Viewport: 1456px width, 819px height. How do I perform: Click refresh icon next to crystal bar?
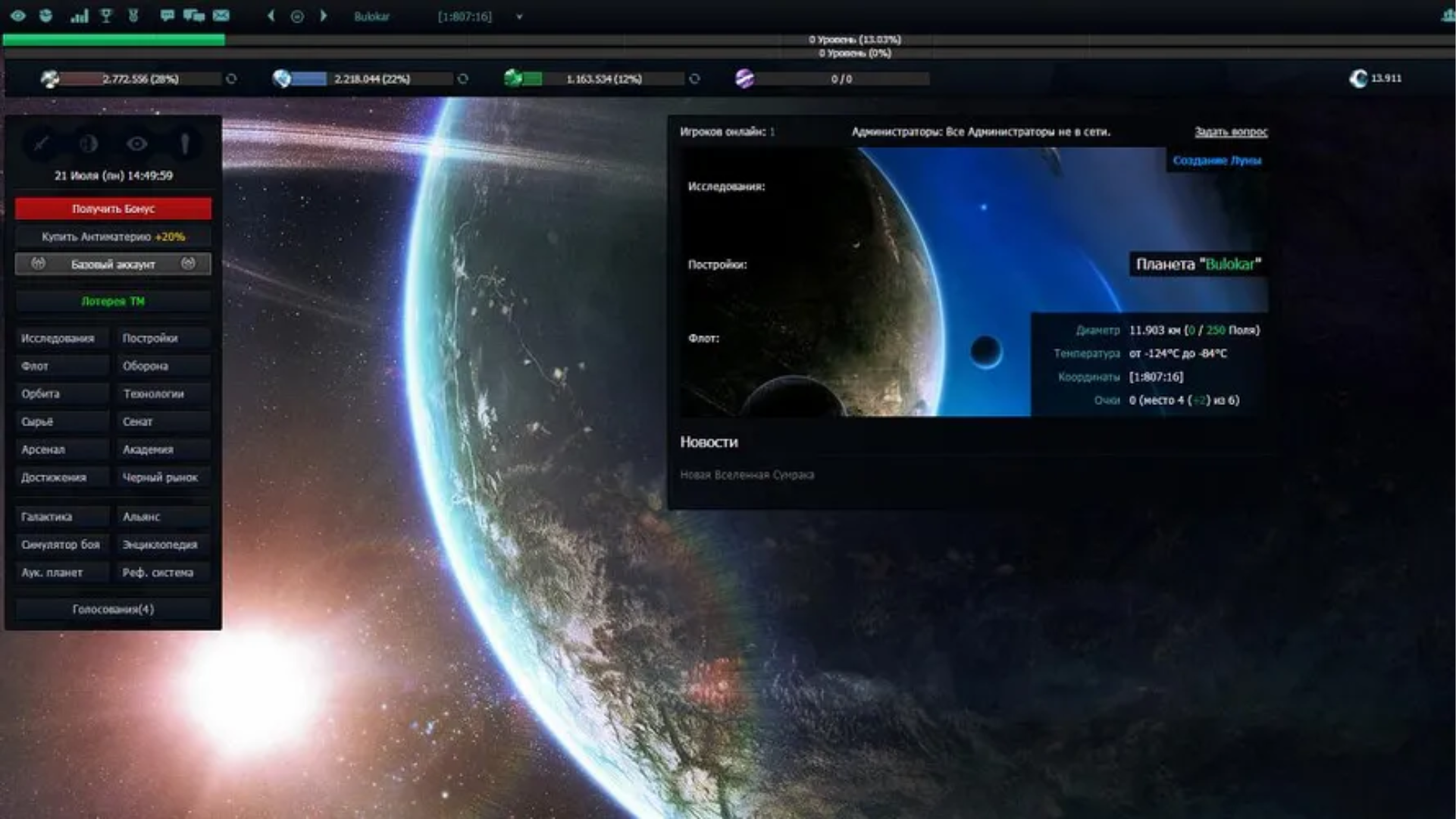(463, 79)
